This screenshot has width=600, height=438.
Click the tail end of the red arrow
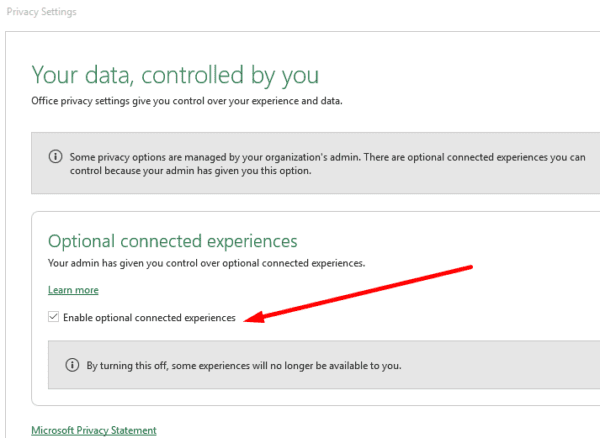pos(468,268)
